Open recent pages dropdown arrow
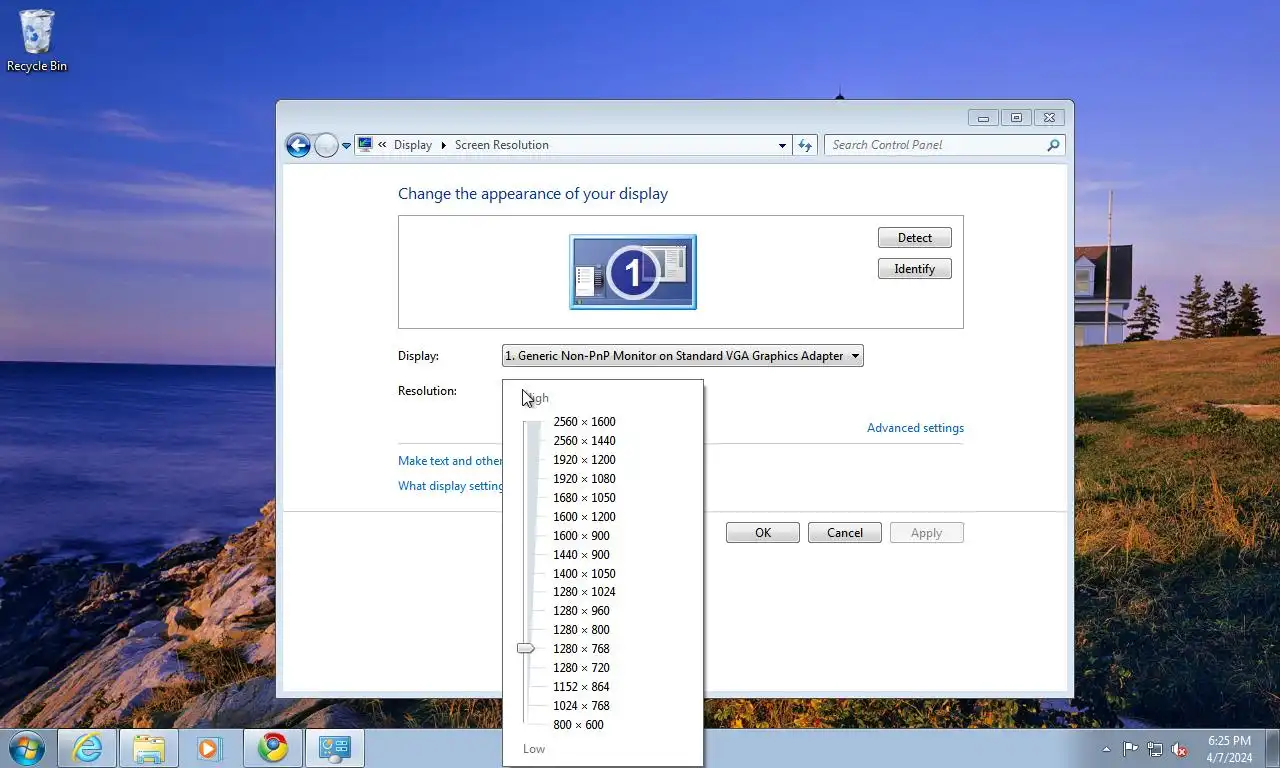Viewport: 1280px width, 768px height. click(347, 146)
